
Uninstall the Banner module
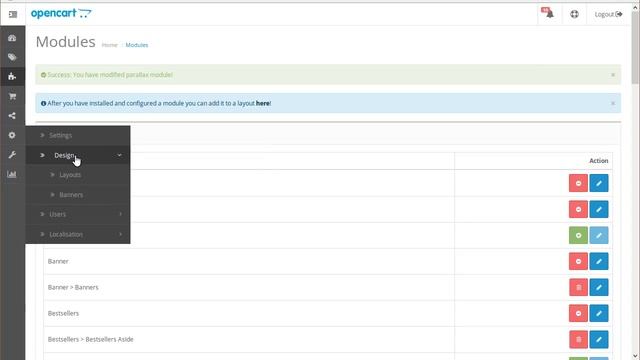(578, 261)
